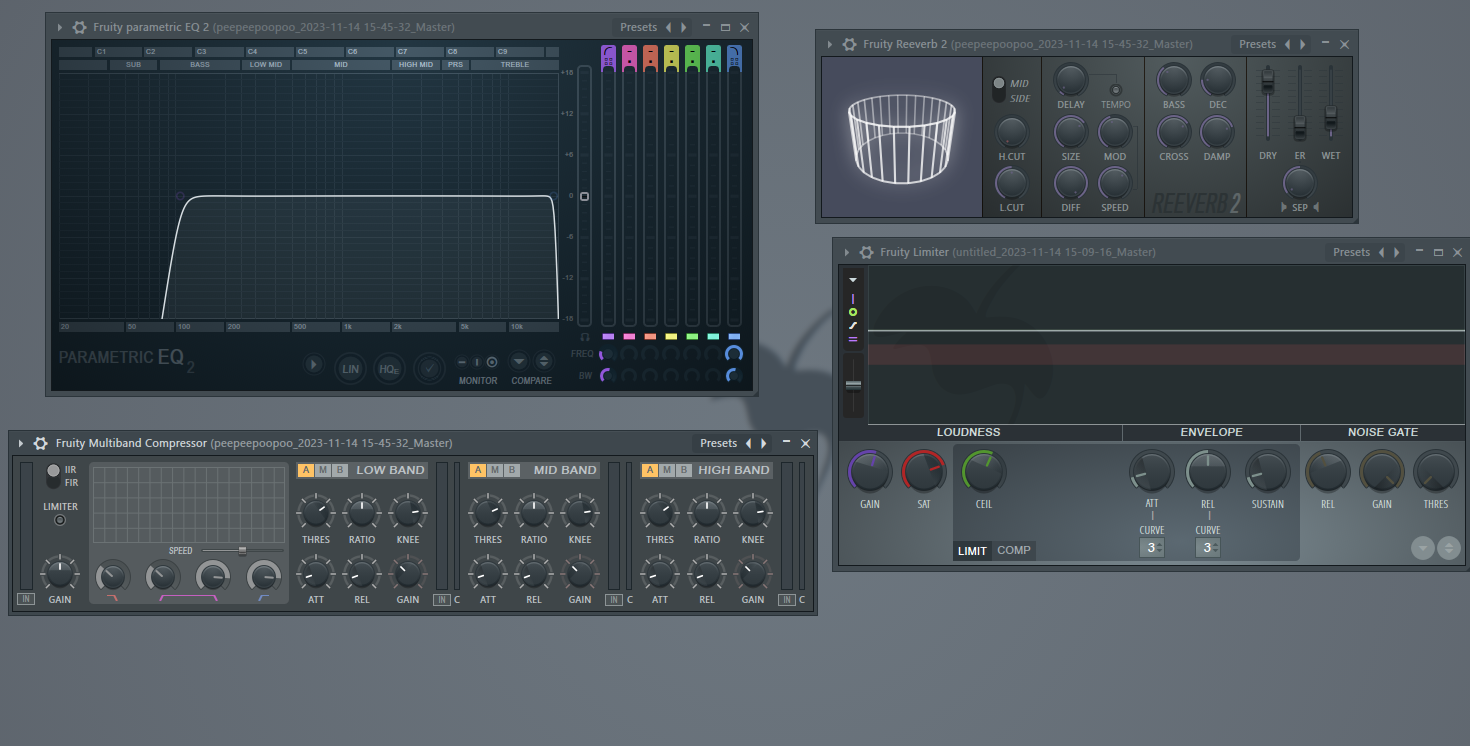Image resolution: width=1470 pixels, height=746 pixels.
Task: Click the checkmark round button in parametric EQ
Action: point(429,368)
